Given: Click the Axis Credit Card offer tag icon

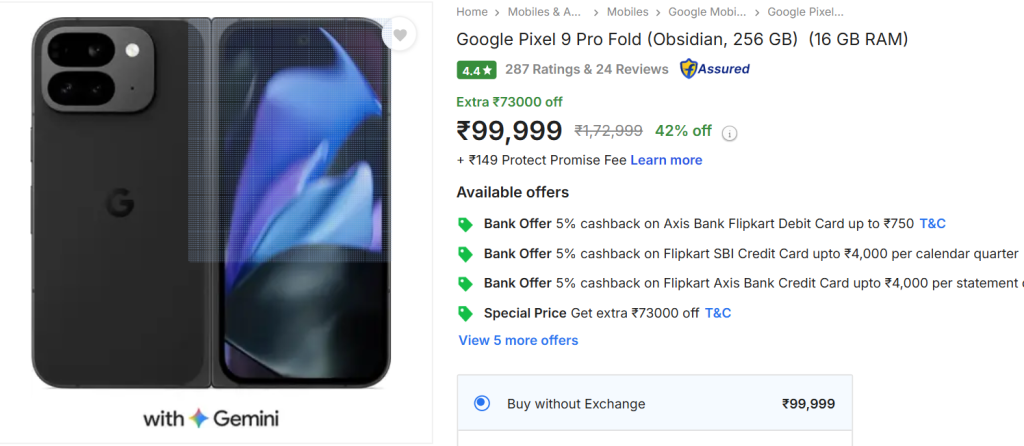Looking at the screenshot, I should click(x=465, y=283).
